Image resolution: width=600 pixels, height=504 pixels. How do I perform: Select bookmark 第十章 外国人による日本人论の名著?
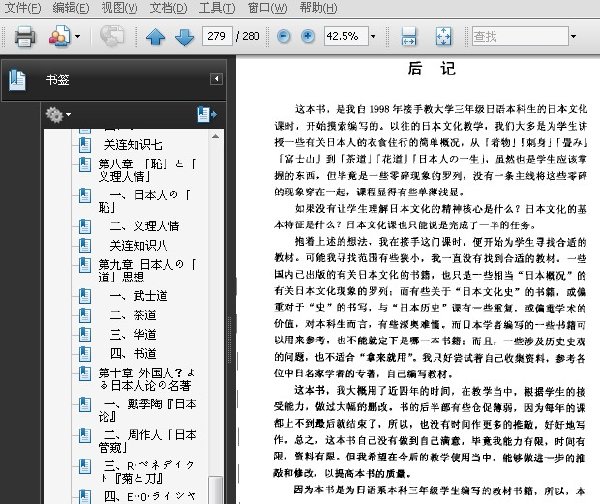147,379
